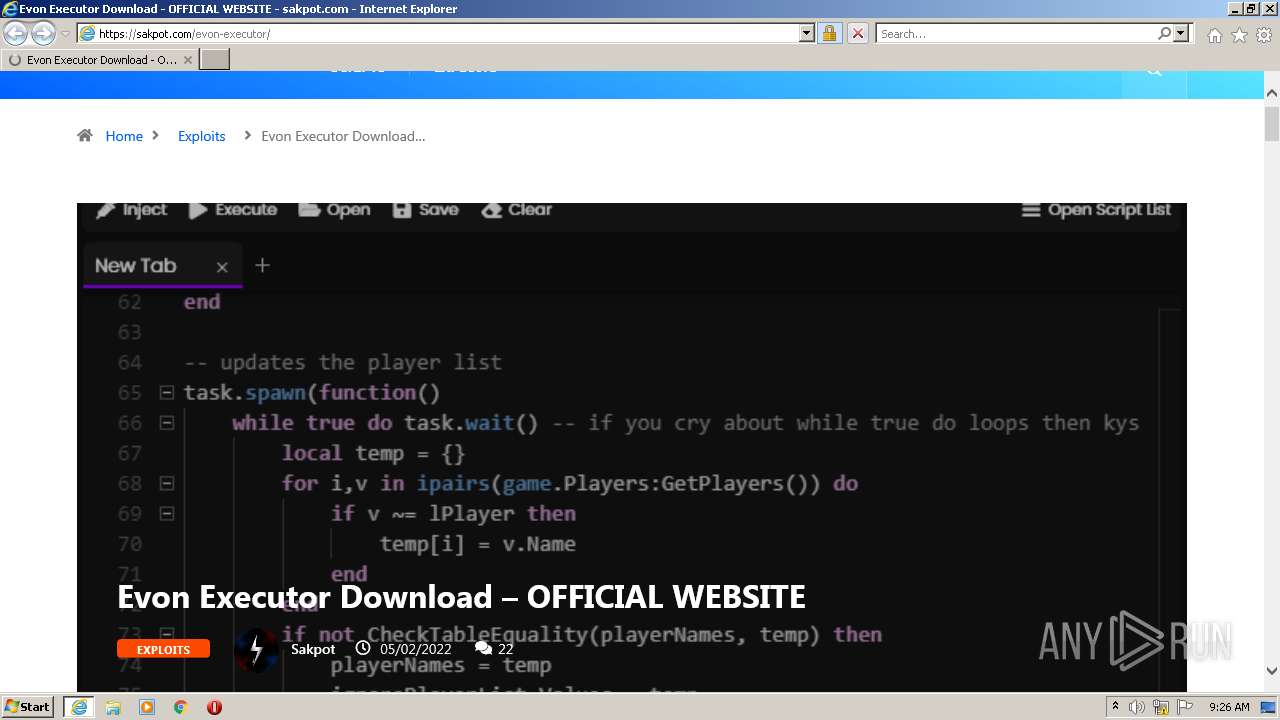Follow the Exploits breadcrumb link
This screenshot has width=1280, height=720.
pos(201,136)
